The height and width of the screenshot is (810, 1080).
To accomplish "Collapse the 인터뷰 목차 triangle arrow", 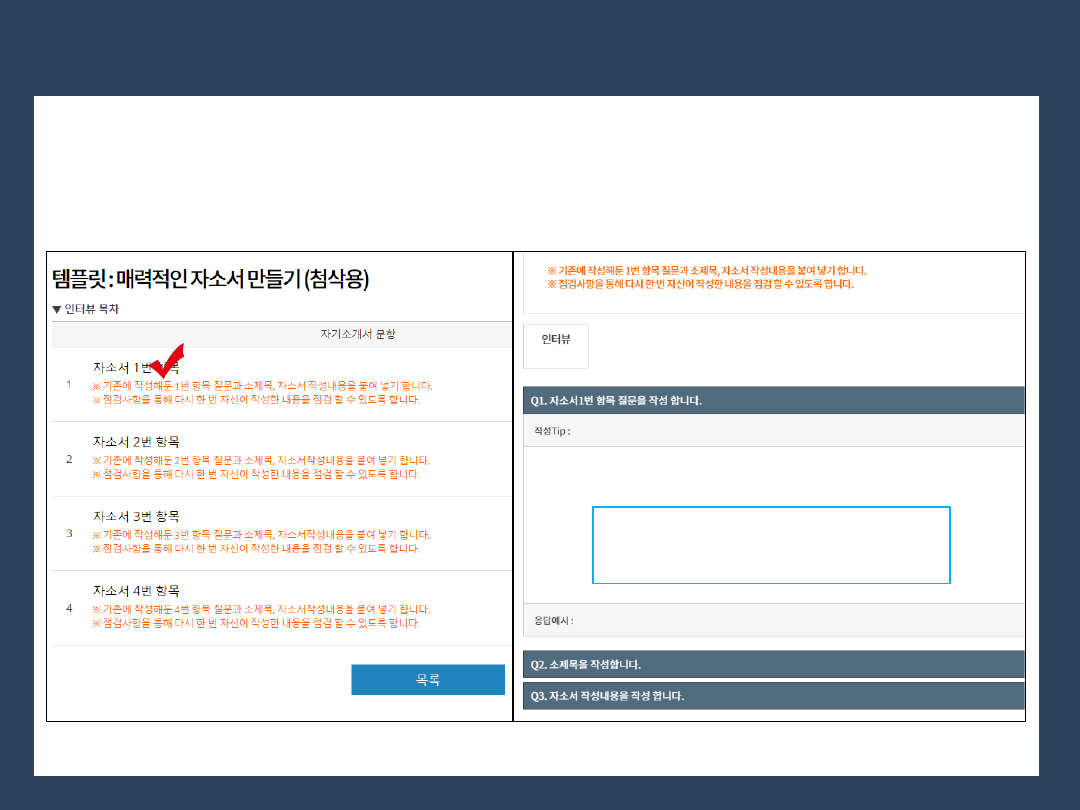I will click(57, 309).
